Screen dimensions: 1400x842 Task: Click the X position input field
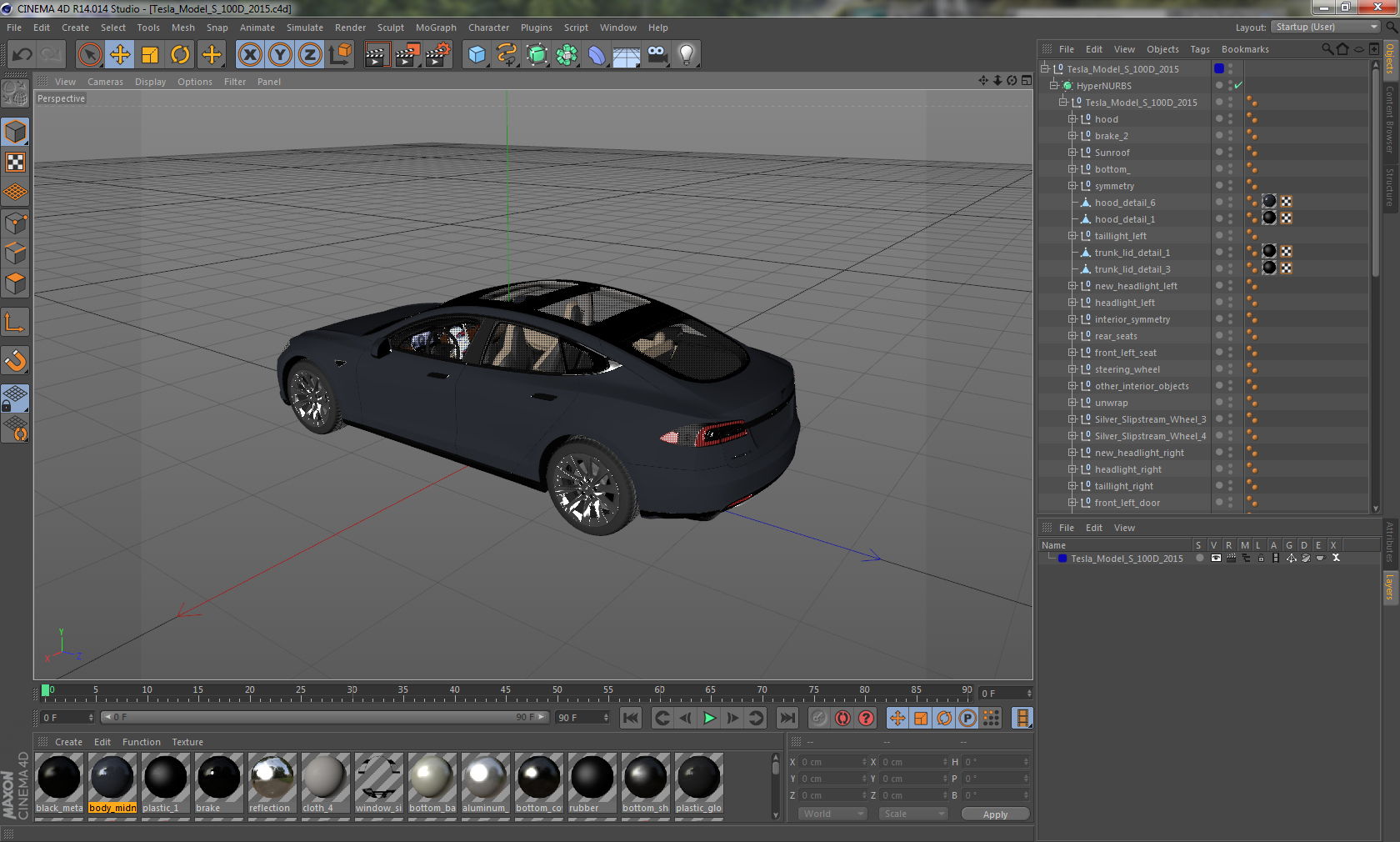pos(833,762)
